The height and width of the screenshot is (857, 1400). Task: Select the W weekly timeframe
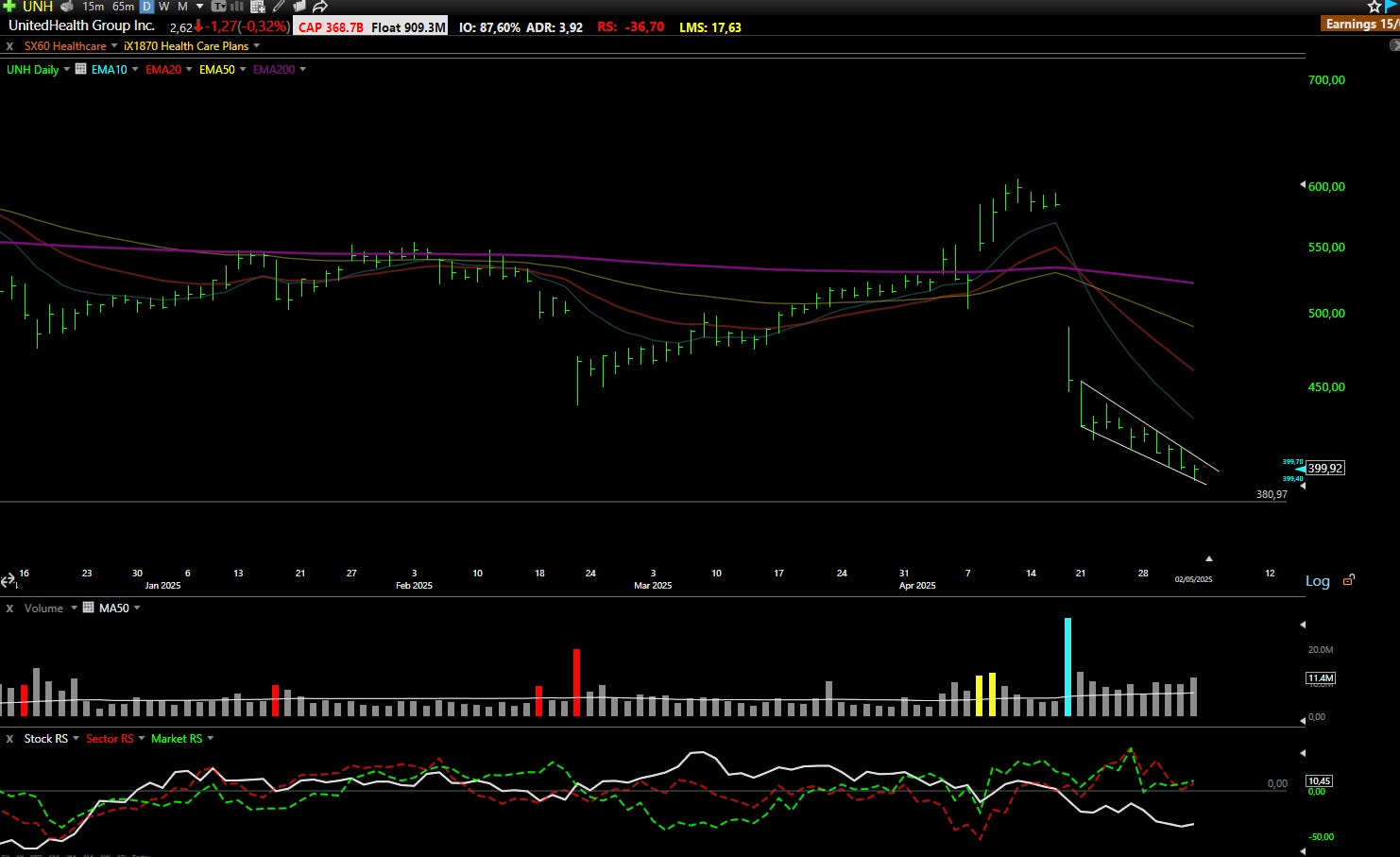pos(164,6)
